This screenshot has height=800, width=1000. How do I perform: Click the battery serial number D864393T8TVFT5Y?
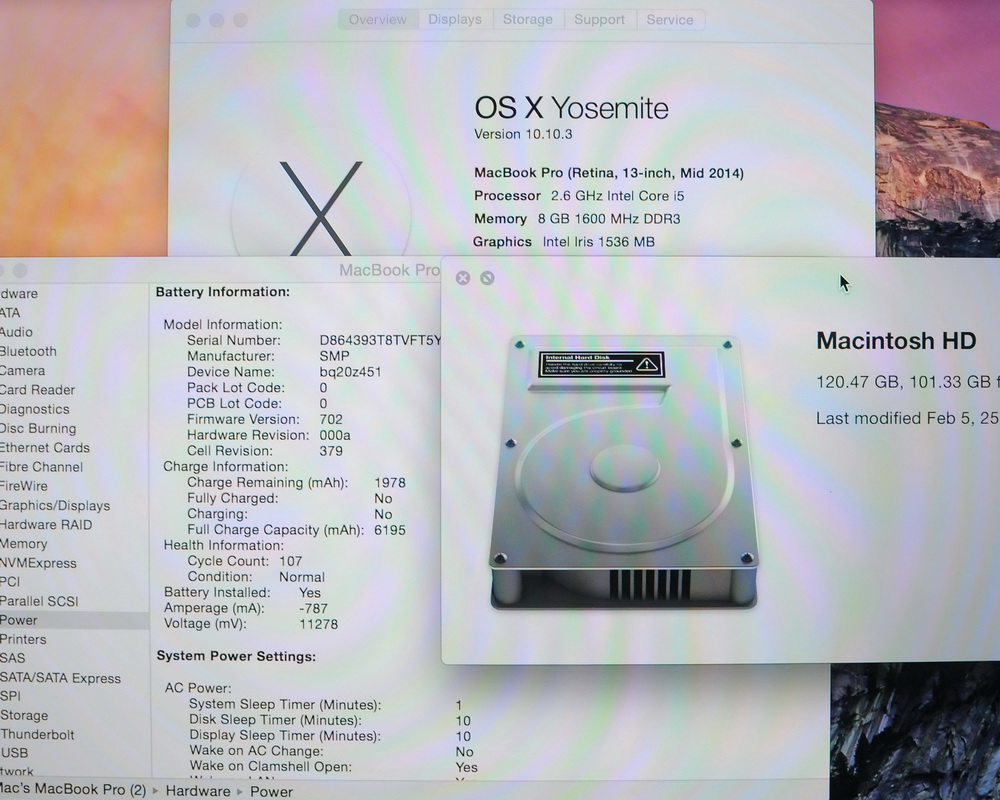(380, 340)
